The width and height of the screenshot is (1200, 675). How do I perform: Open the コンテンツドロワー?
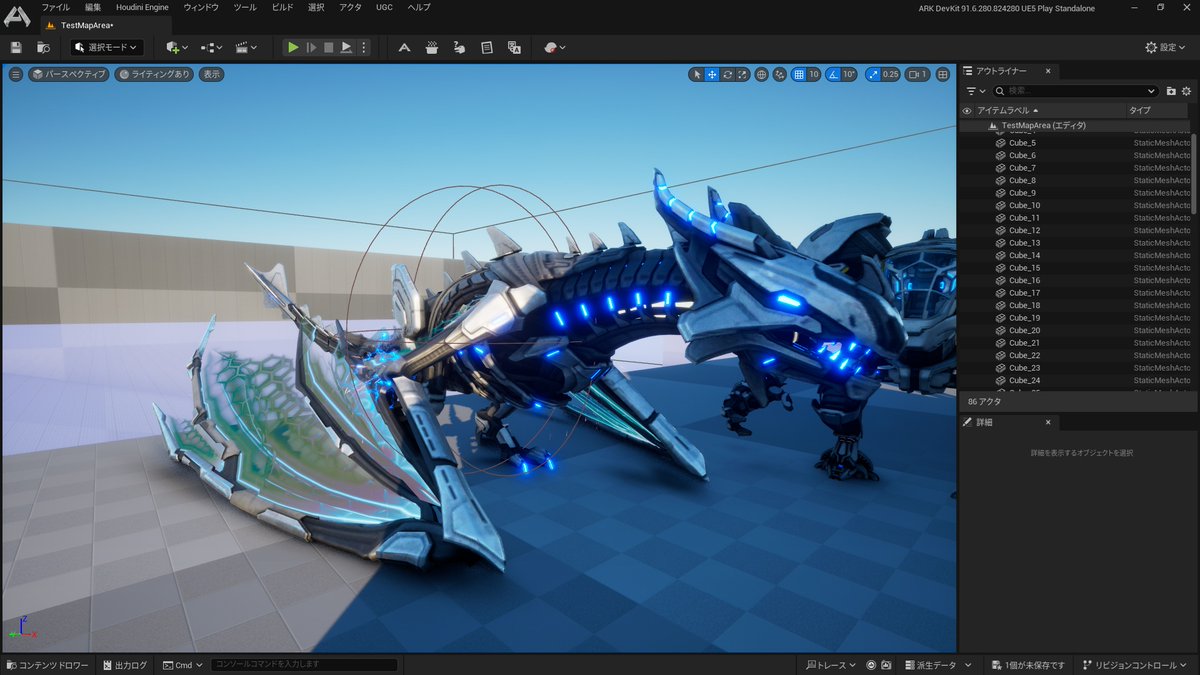[x=48, y=665]
